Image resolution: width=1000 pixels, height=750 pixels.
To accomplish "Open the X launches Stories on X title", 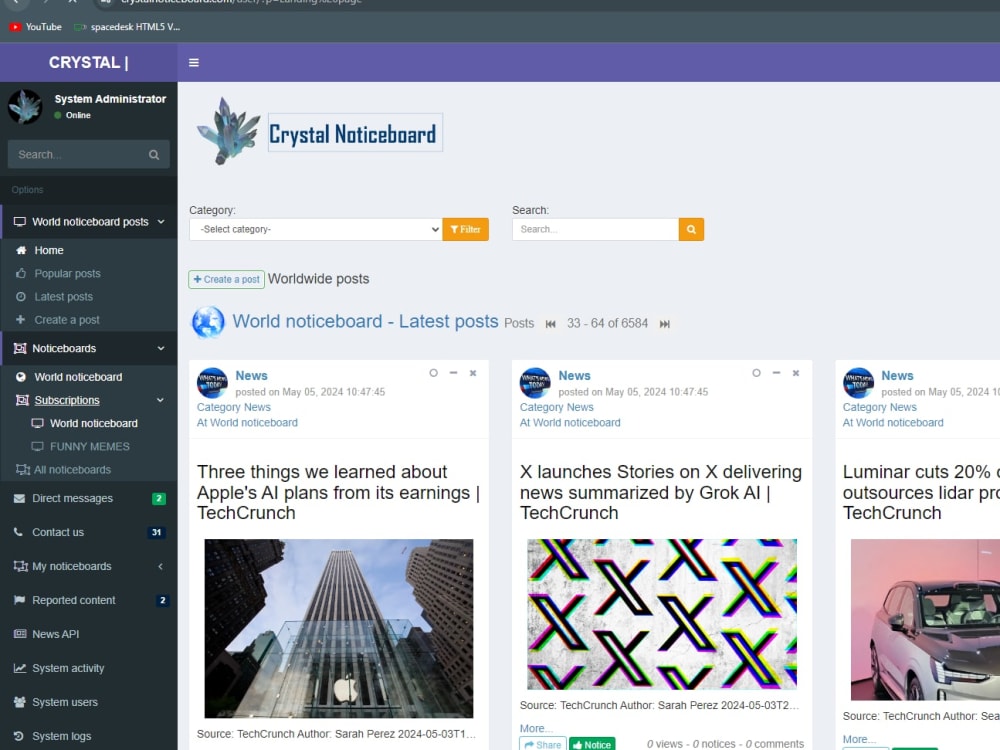I will tap(661, 492).
